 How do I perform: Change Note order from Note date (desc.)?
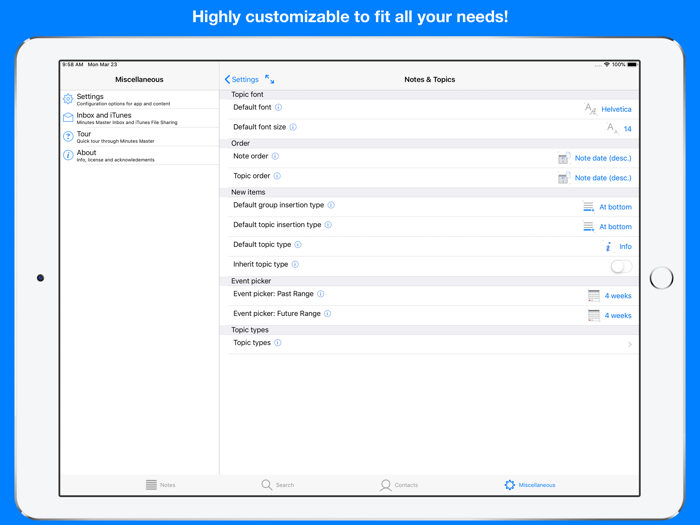tap(602, 158)
